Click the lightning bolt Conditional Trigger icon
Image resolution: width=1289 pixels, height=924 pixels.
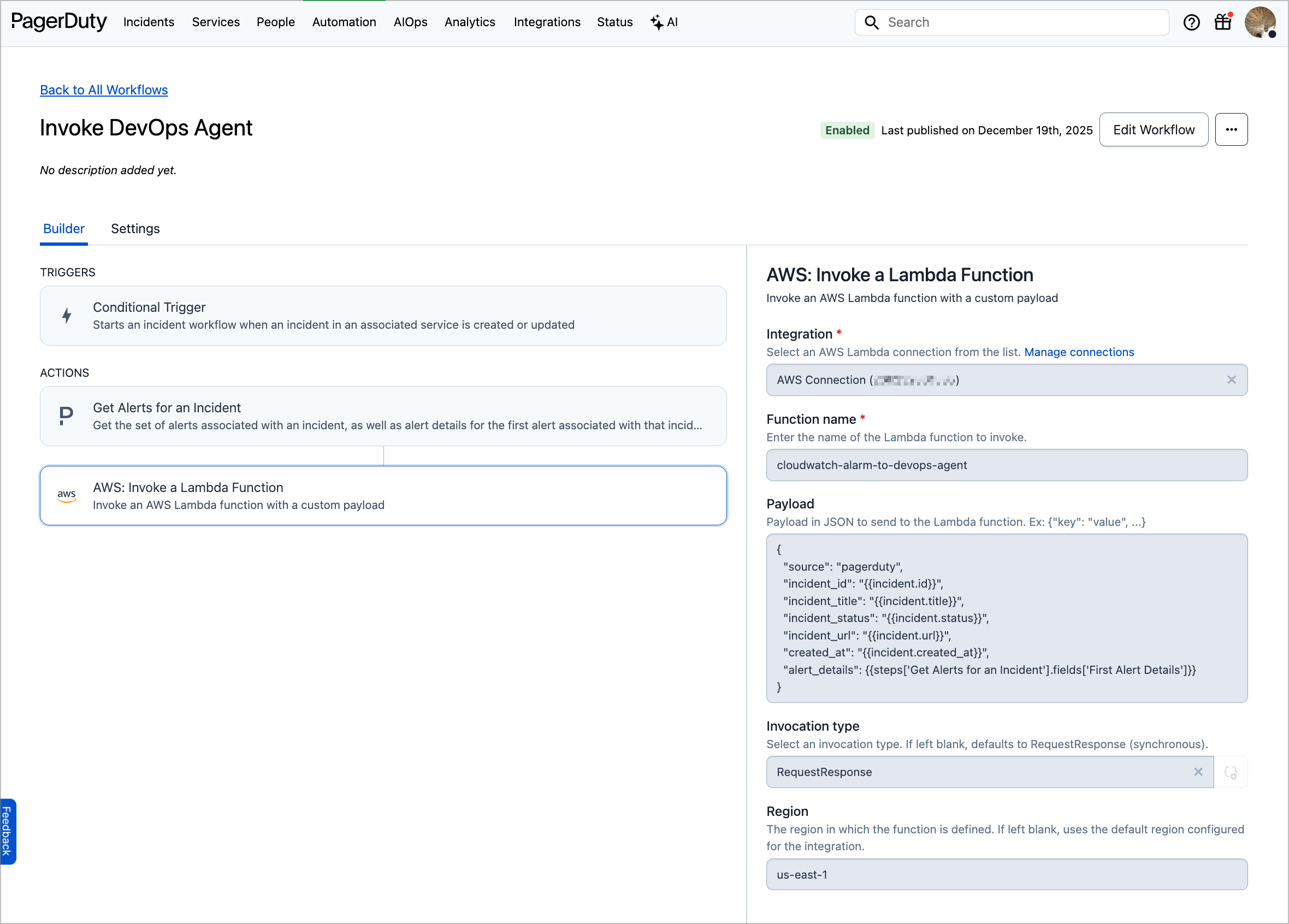(67, 316)
